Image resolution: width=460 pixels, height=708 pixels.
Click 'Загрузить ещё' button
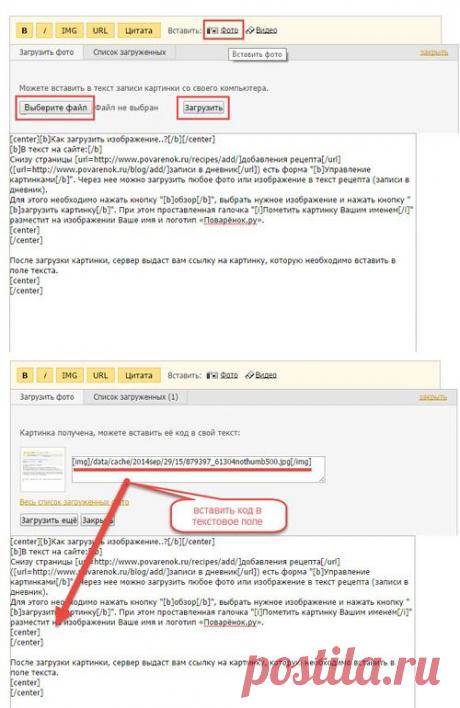click(49, 520)
